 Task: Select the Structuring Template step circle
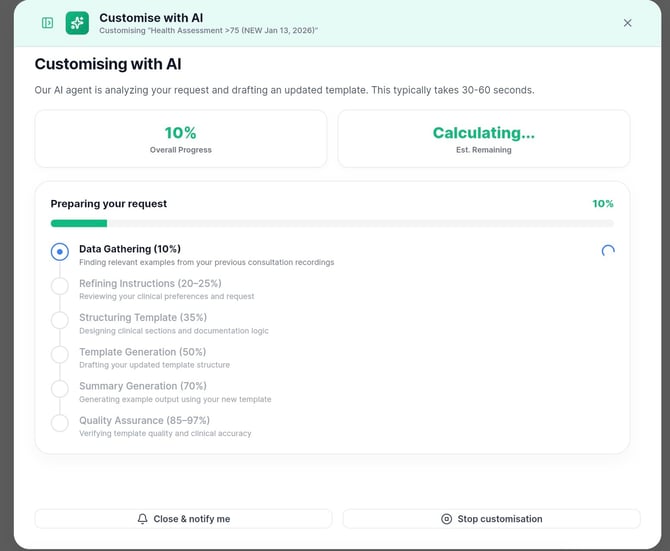60,320
